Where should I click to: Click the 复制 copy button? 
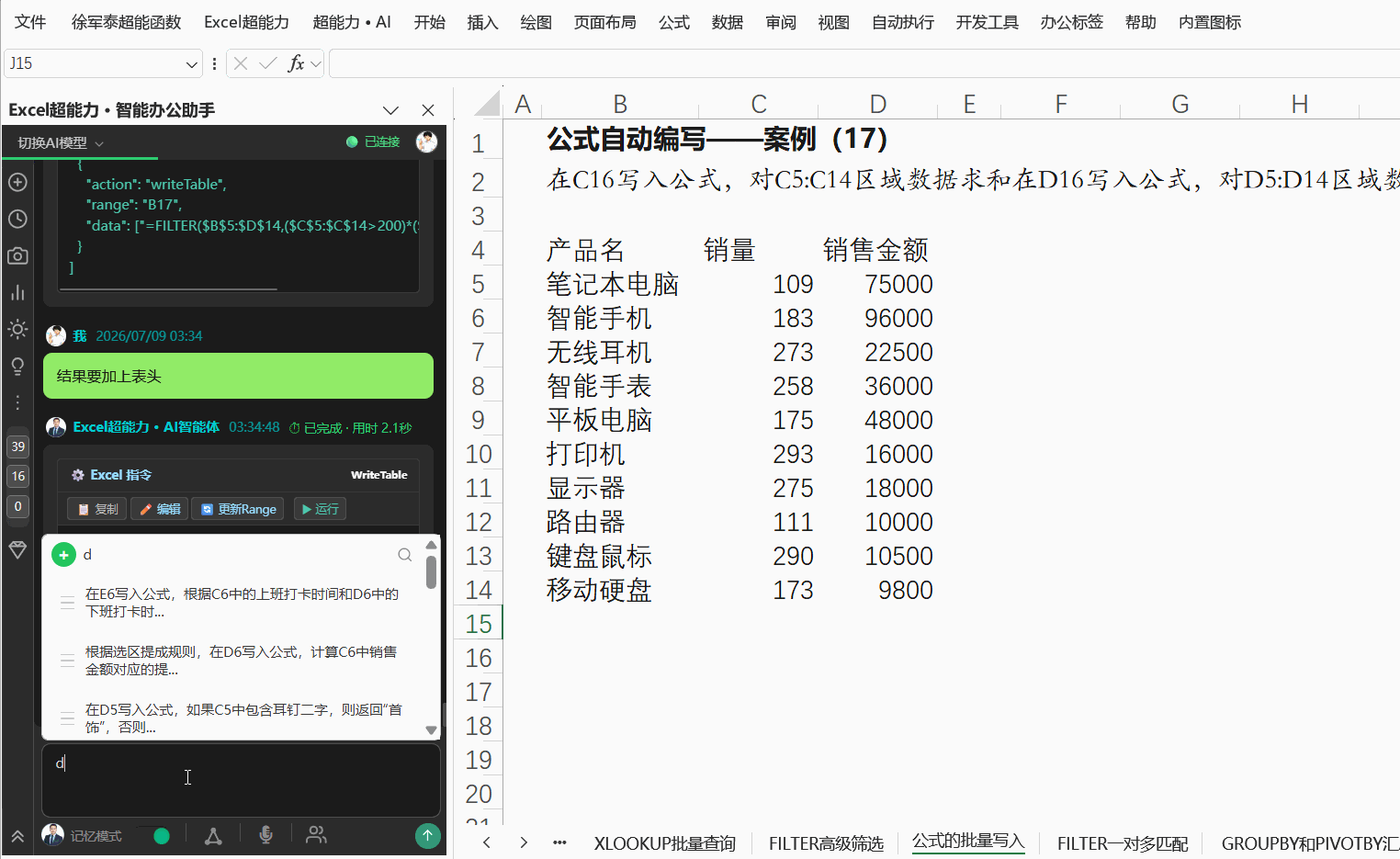98,509
